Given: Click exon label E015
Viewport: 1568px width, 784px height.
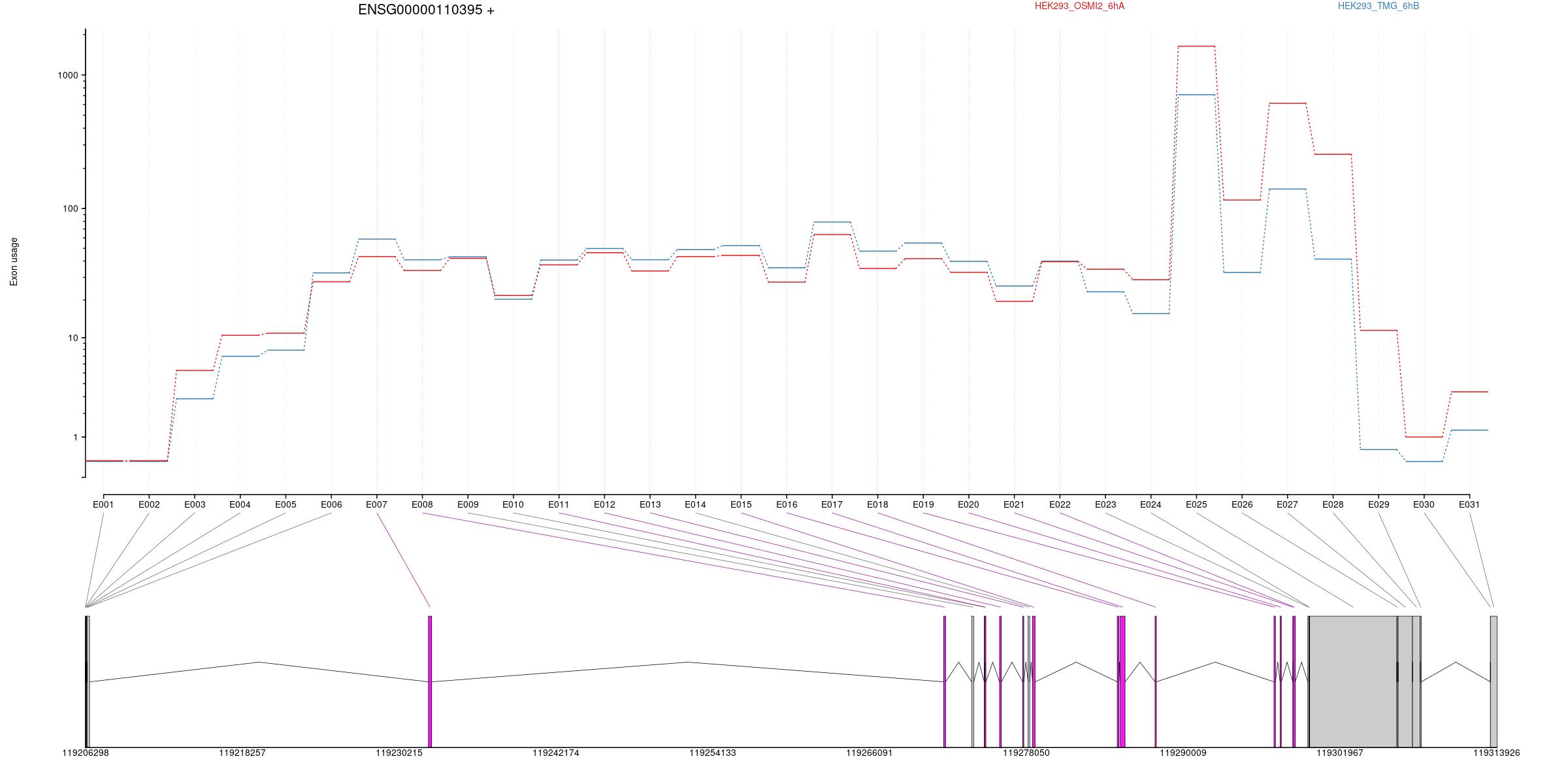Looking at the screenshot, I should click(x=741, y=504).
